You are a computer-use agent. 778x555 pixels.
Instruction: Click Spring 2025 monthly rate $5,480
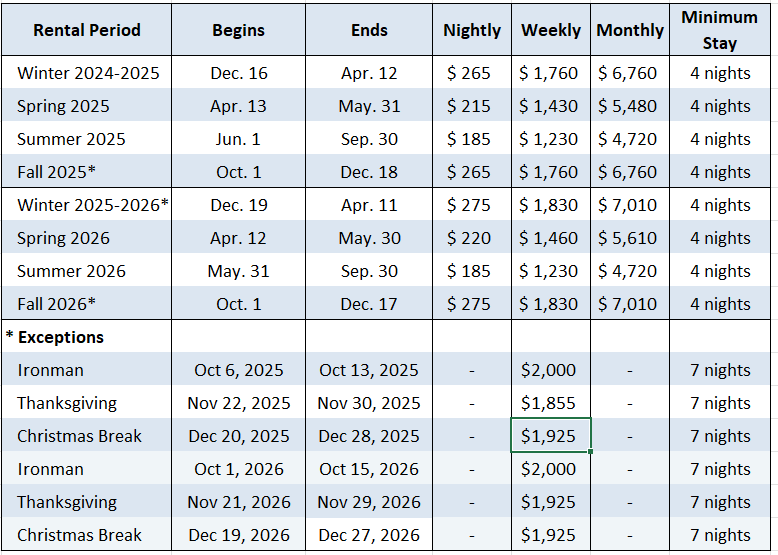pyautogui.click(x=629, y=106)
